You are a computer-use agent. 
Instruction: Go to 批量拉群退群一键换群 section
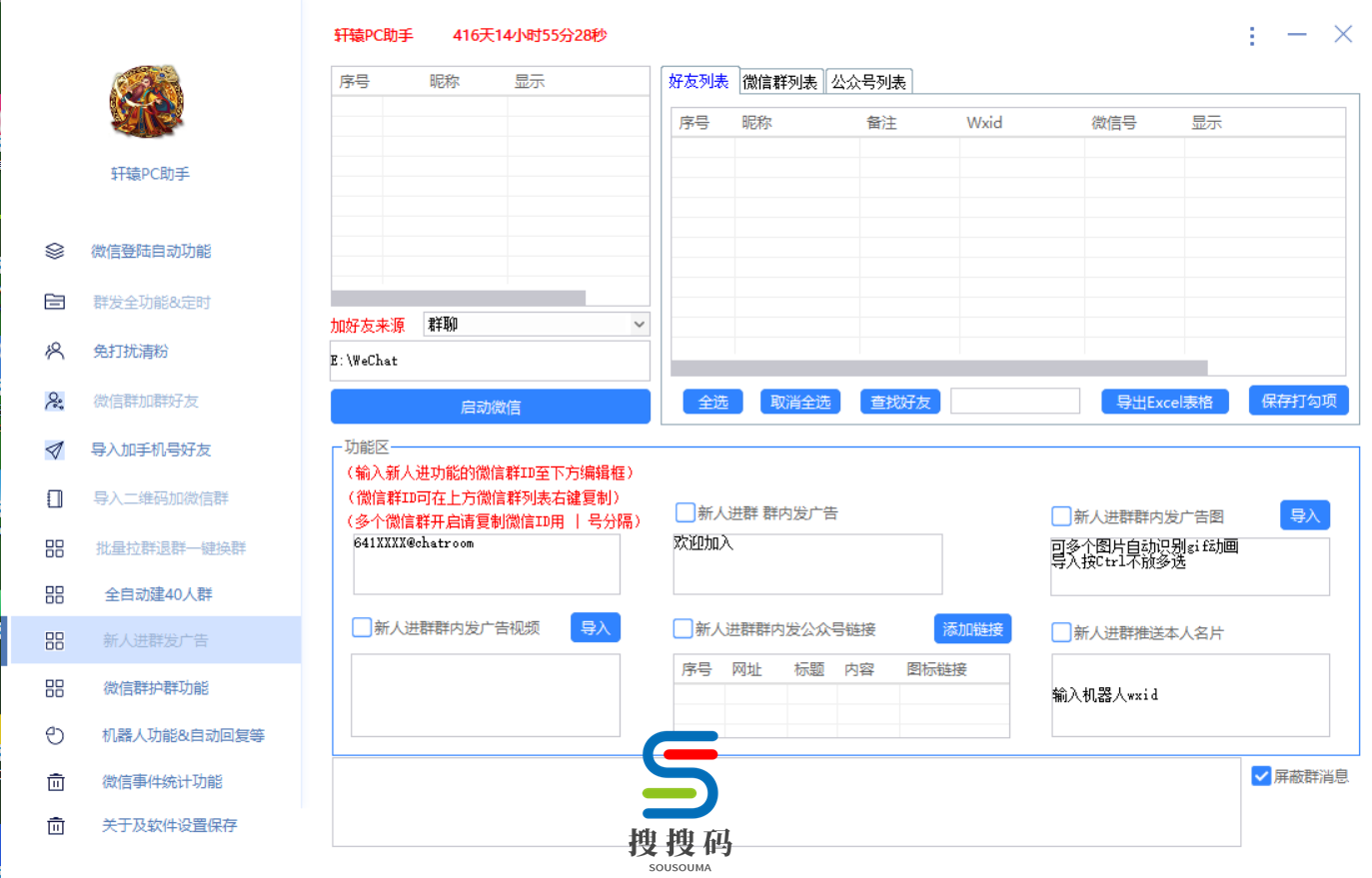tap(171, 548)
